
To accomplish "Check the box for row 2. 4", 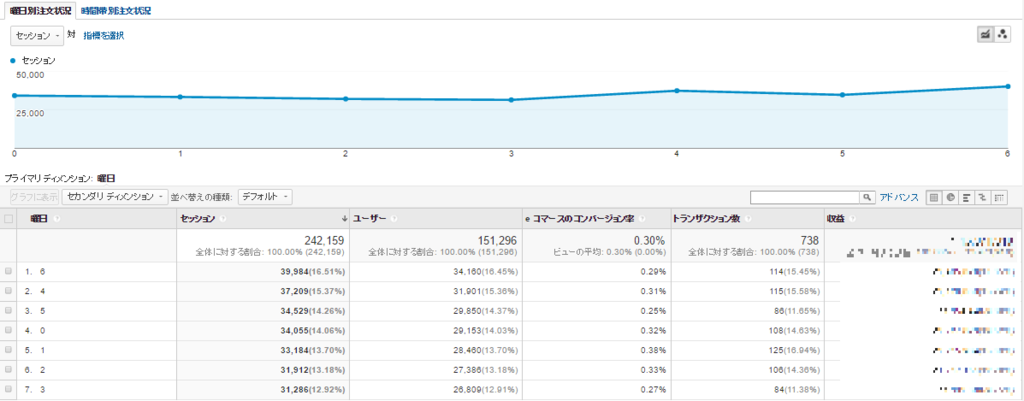I will pos(8,291).
